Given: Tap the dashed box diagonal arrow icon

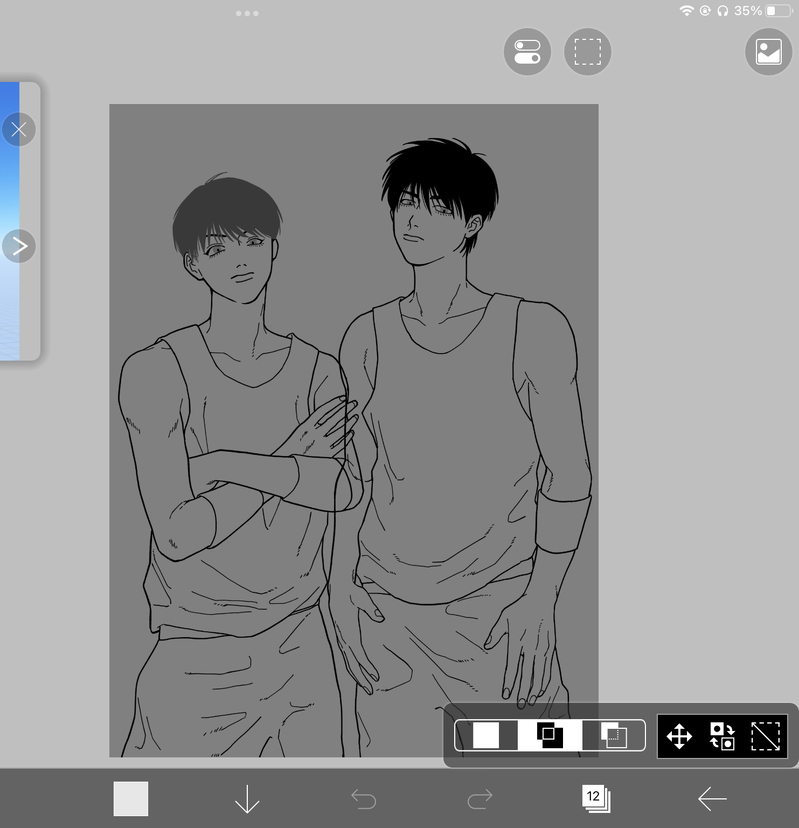Looking at the screenshot, I should [x=765, y=736].
